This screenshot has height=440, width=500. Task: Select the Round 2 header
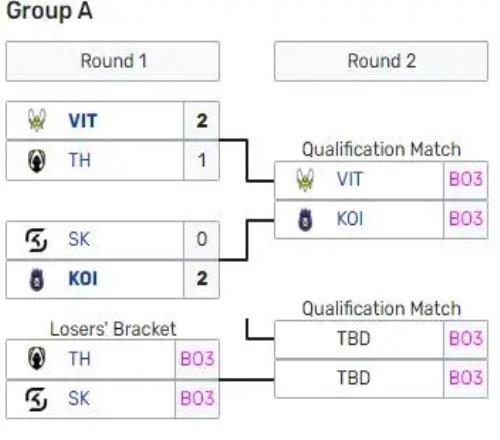(381, 61)
